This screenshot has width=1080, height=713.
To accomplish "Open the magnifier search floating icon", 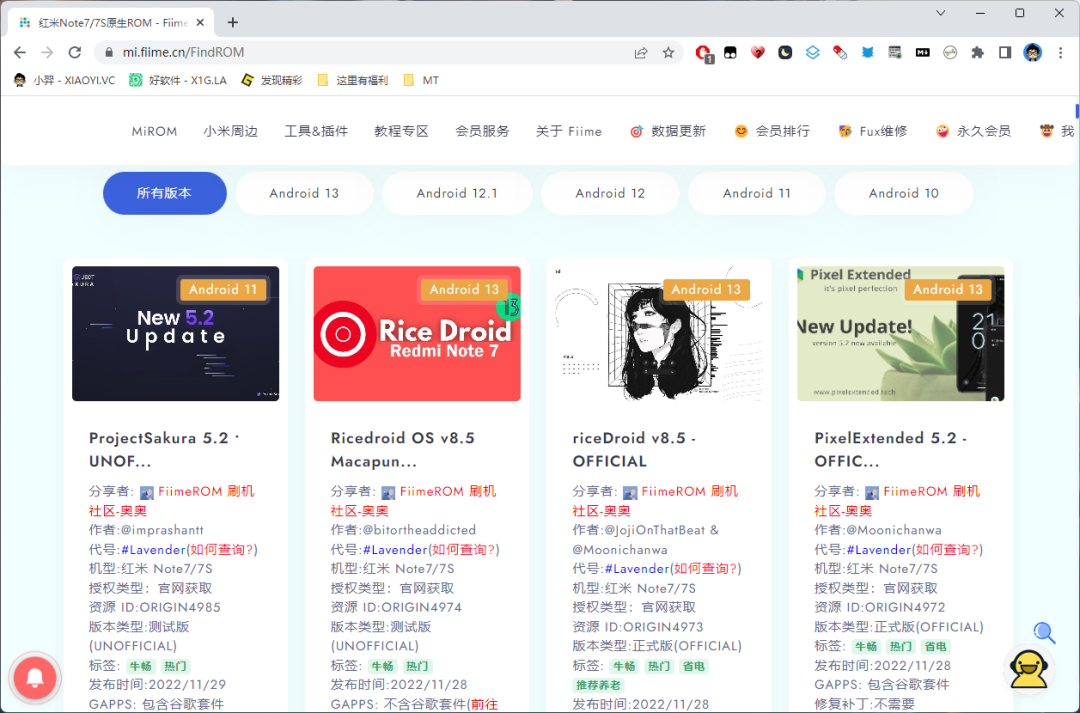I will [x=1044, y=632].
